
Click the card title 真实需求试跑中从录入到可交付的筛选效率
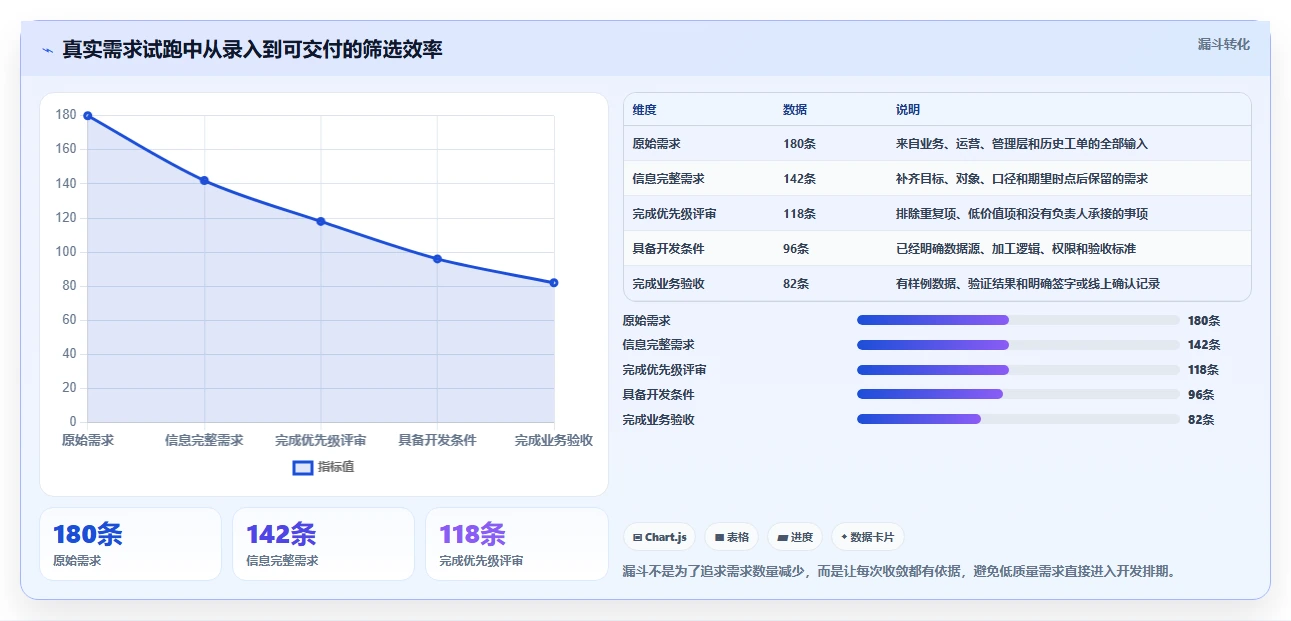tap(252, 49)
